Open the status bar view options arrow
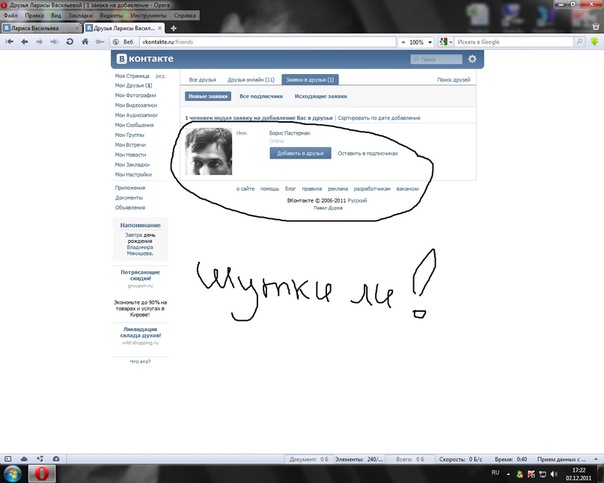The width and height of the screenshot is (604, 483). coord(596,459)
